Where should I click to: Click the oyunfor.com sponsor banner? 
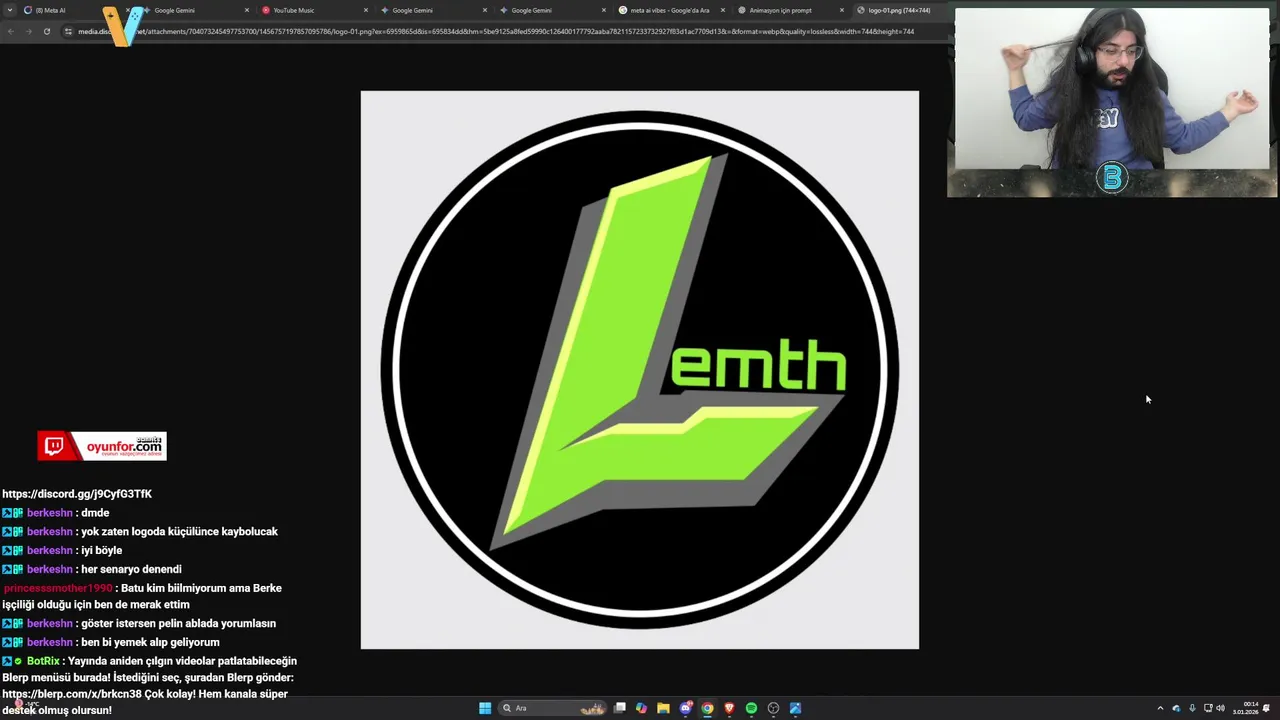(102, 446)
